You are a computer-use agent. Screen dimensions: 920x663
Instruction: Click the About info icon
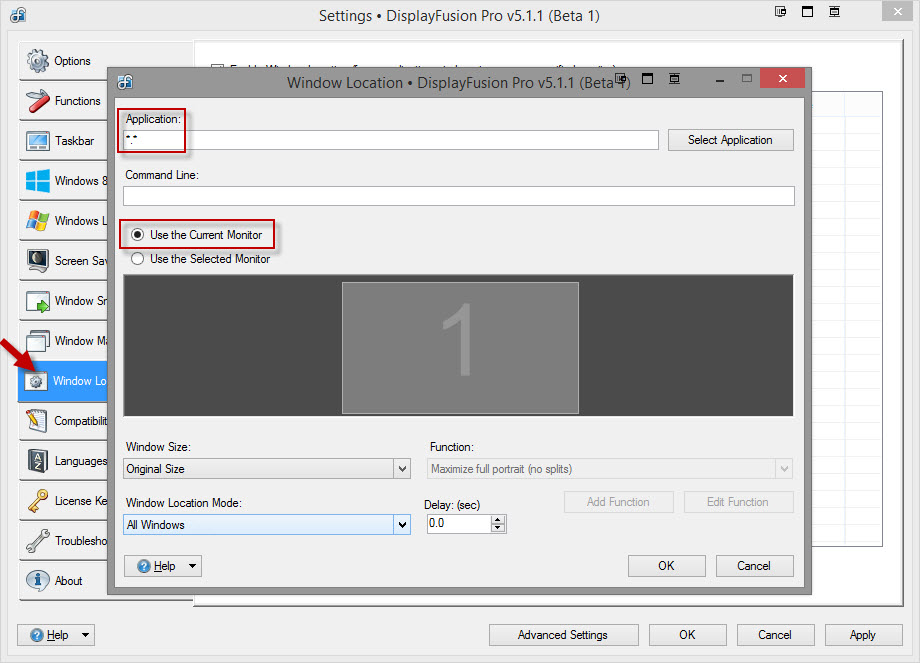[38, 581]
